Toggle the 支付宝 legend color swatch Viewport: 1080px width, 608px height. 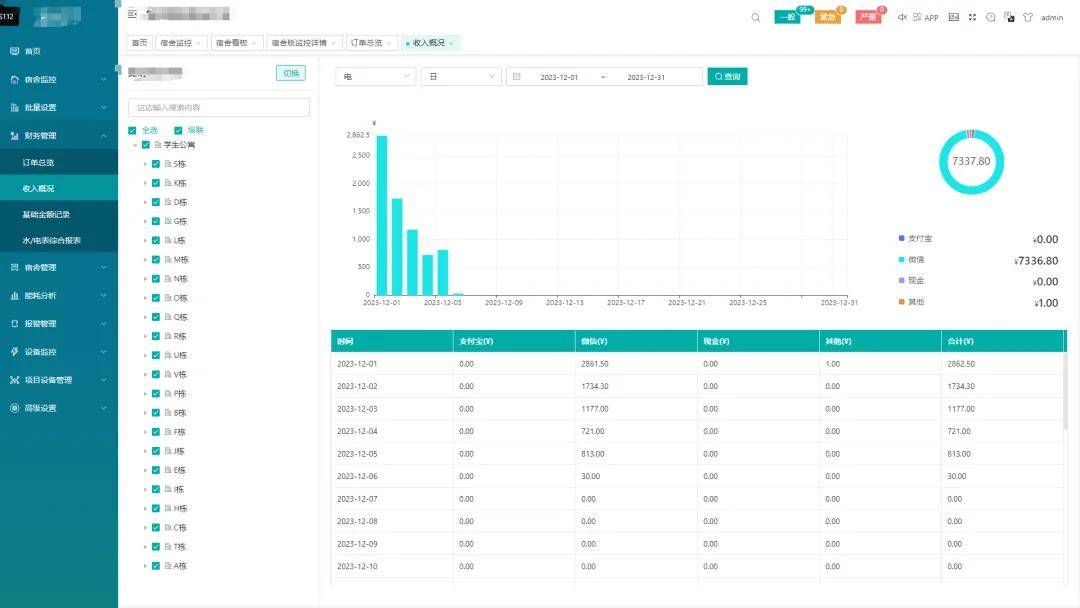[x=902, y=238]
